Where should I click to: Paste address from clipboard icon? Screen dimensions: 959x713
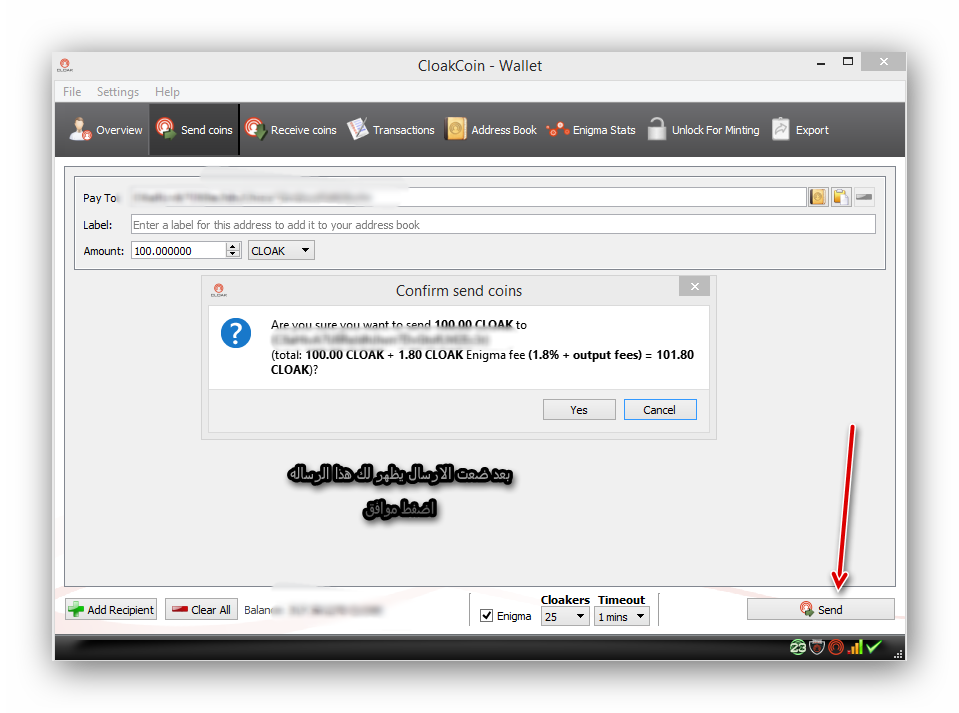[841, 197]
